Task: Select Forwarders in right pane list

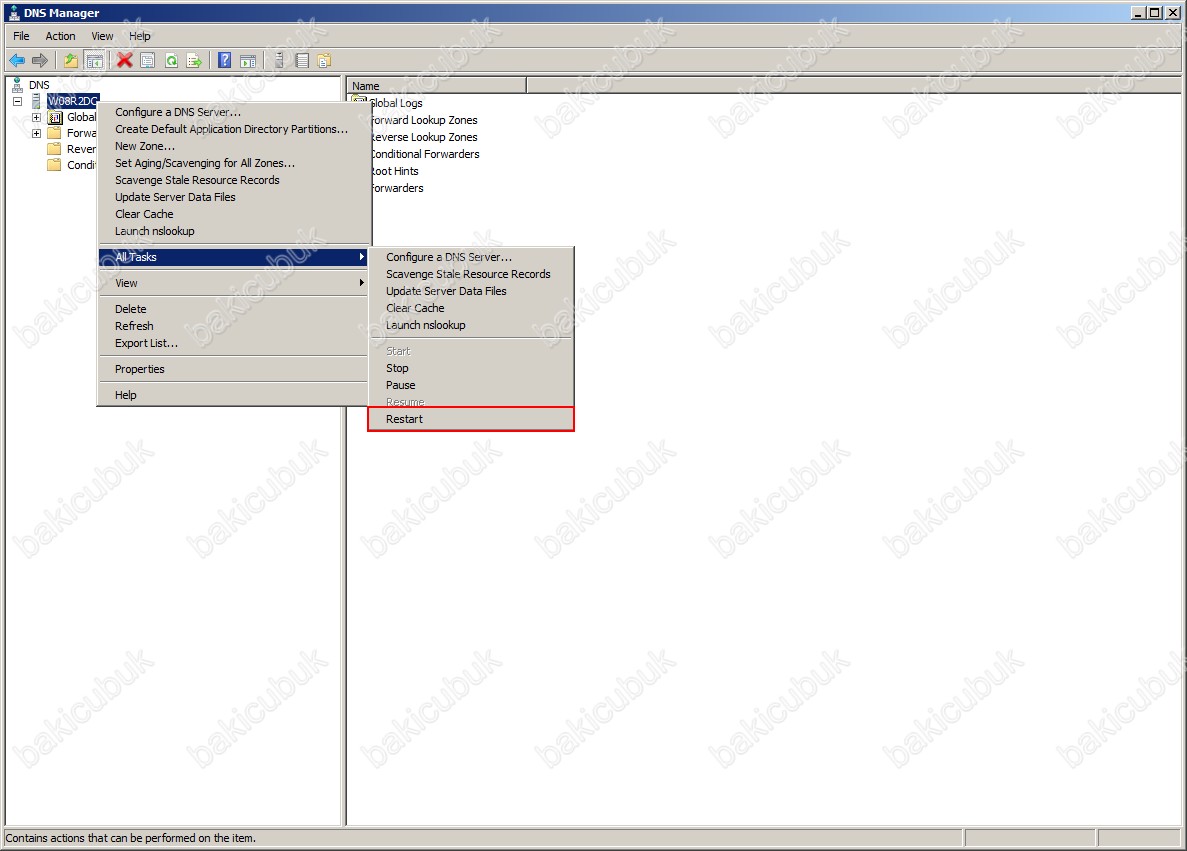Action: 397,189
